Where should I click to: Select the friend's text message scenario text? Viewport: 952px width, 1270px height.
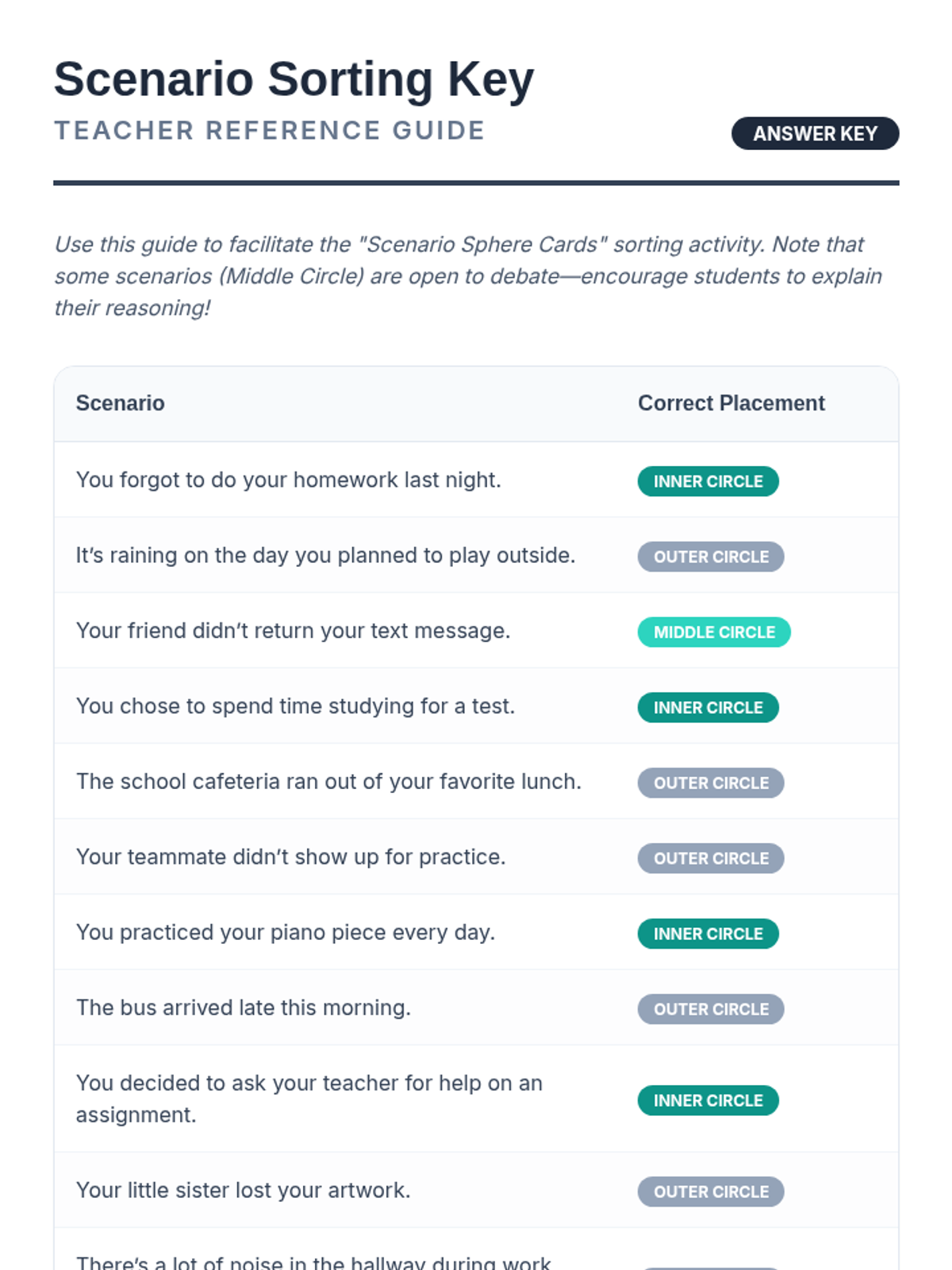293,631
